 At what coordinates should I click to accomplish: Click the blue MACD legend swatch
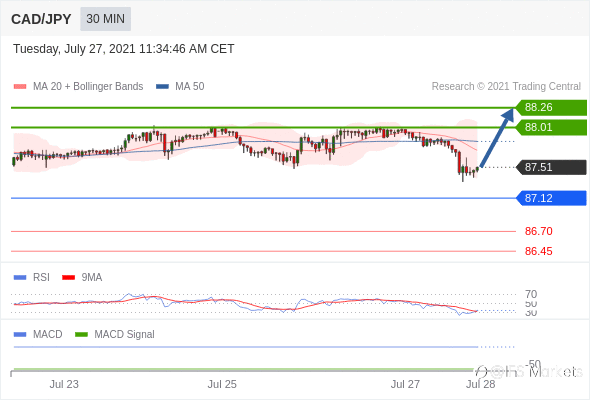20,335
